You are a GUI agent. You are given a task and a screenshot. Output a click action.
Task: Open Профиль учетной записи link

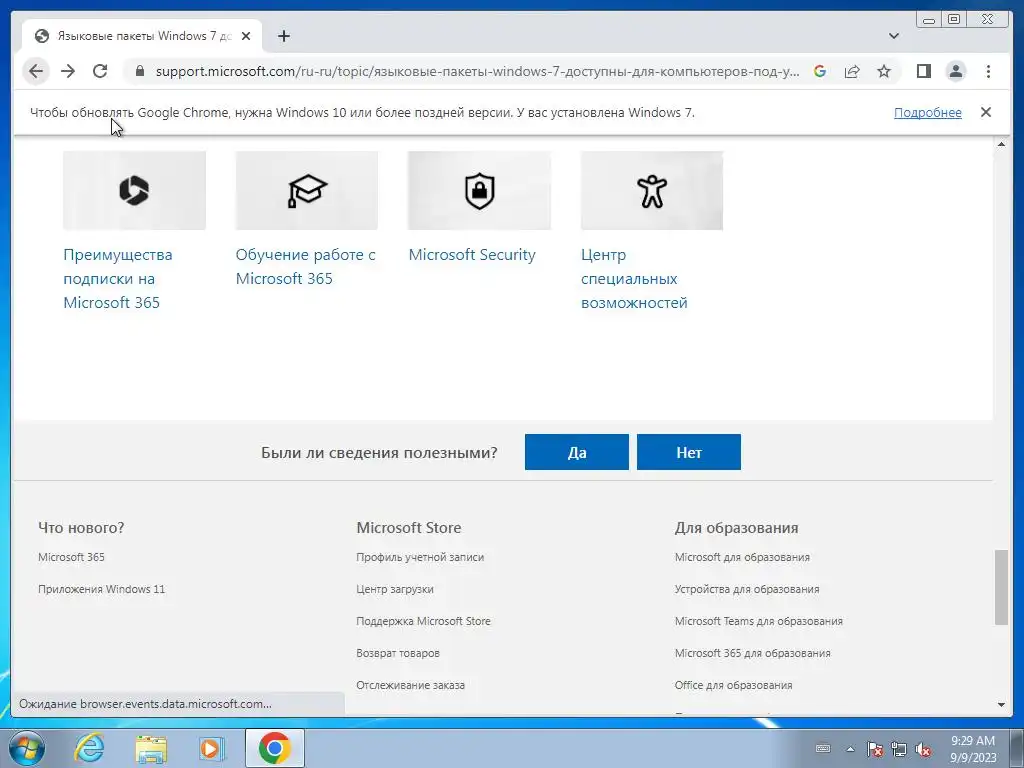pos(420,557)
